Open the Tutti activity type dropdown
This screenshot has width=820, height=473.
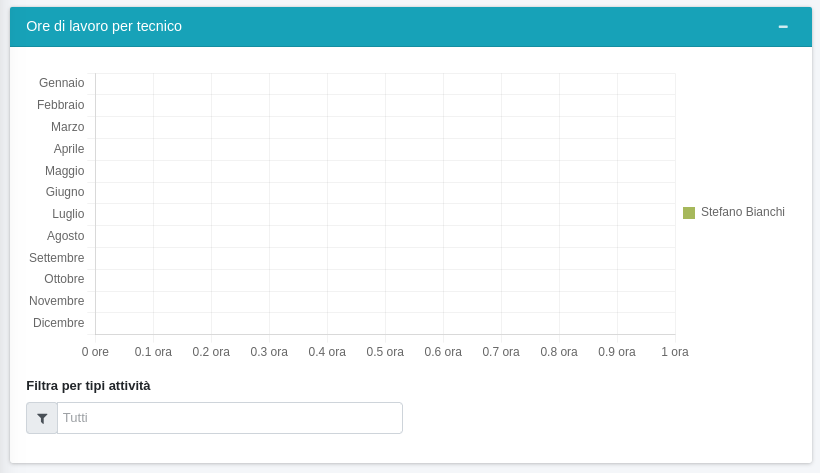tap(230, 418)
